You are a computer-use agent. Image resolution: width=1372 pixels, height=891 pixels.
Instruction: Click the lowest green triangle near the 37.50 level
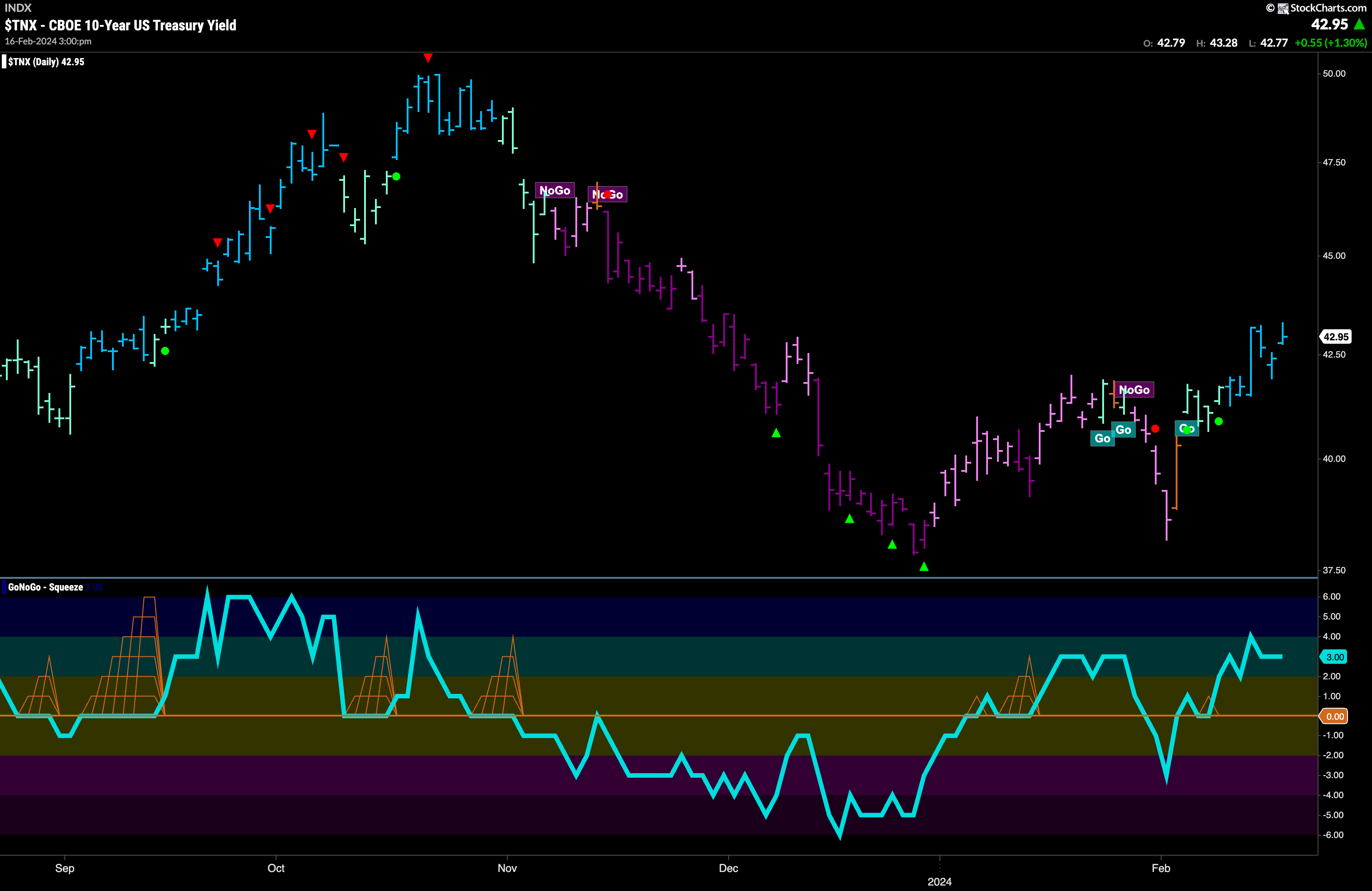tap(924, 567)
